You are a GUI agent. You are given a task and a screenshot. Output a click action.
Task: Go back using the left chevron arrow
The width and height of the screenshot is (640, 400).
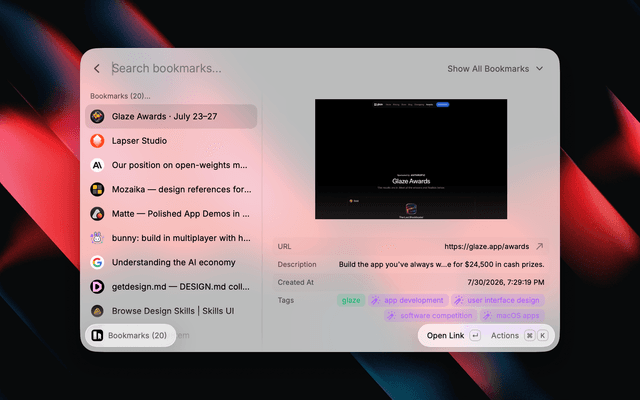click(x=97, y=69)
